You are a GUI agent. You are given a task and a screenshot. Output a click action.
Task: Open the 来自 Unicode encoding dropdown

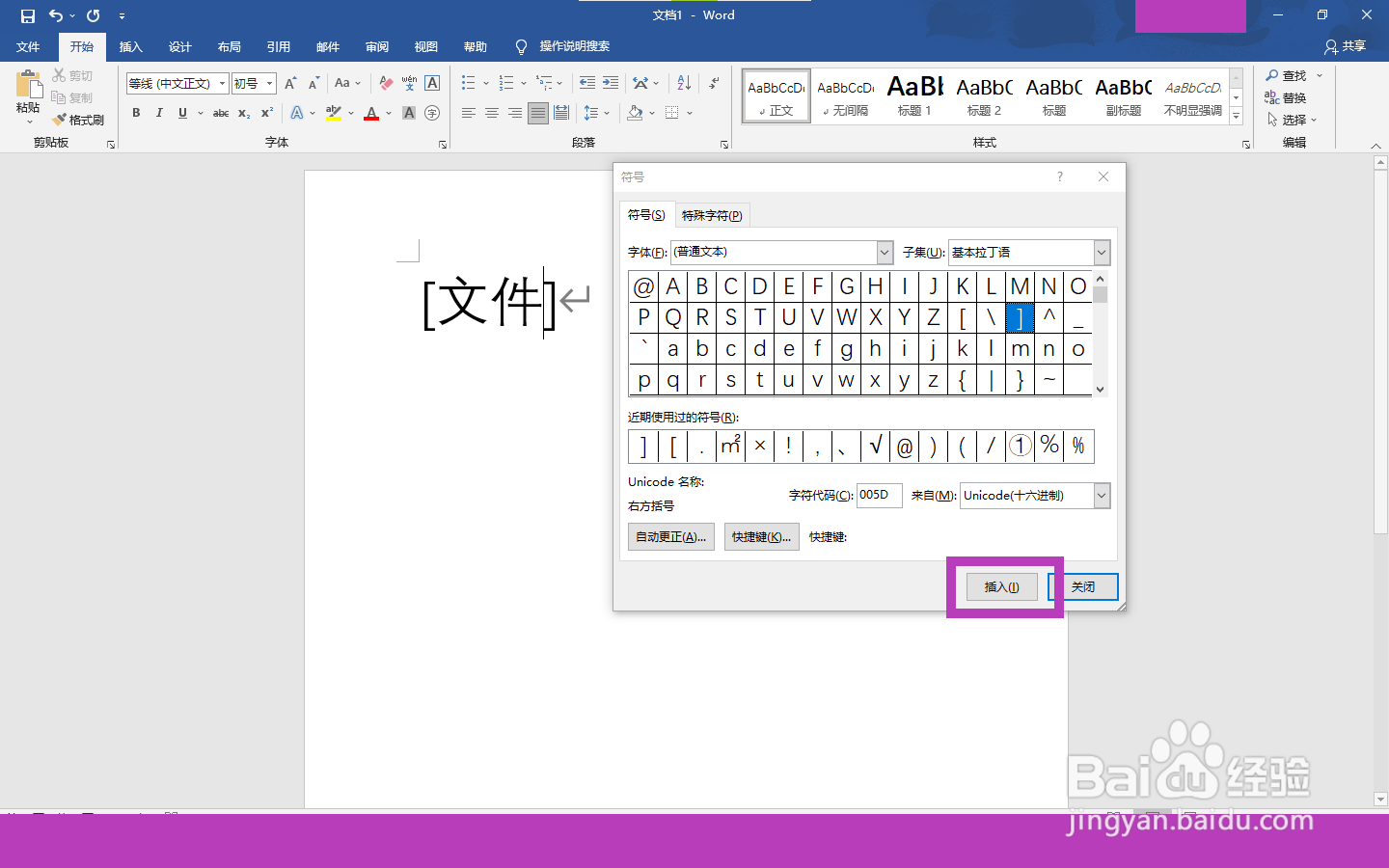point(1103,496)
